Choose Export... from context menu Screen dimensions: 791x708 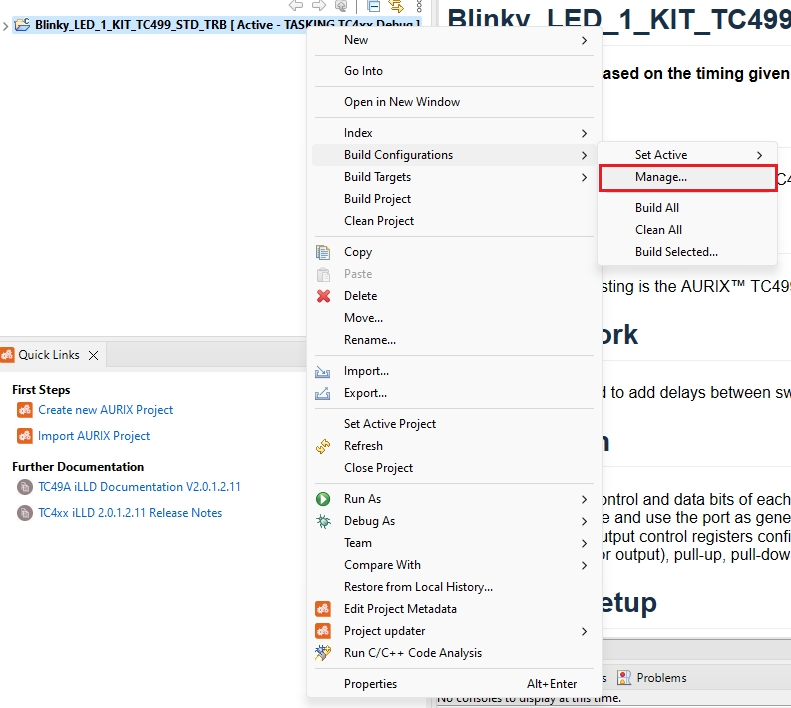click(x=454, y=393)
